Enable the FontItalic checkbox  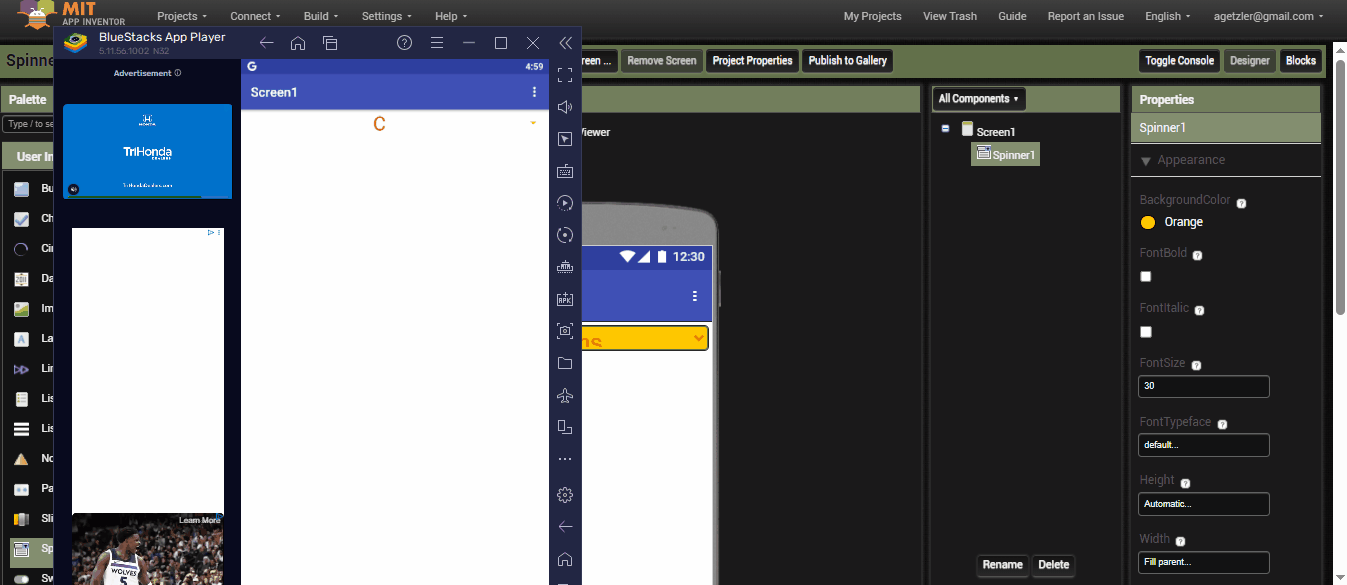click(1146, 332)
